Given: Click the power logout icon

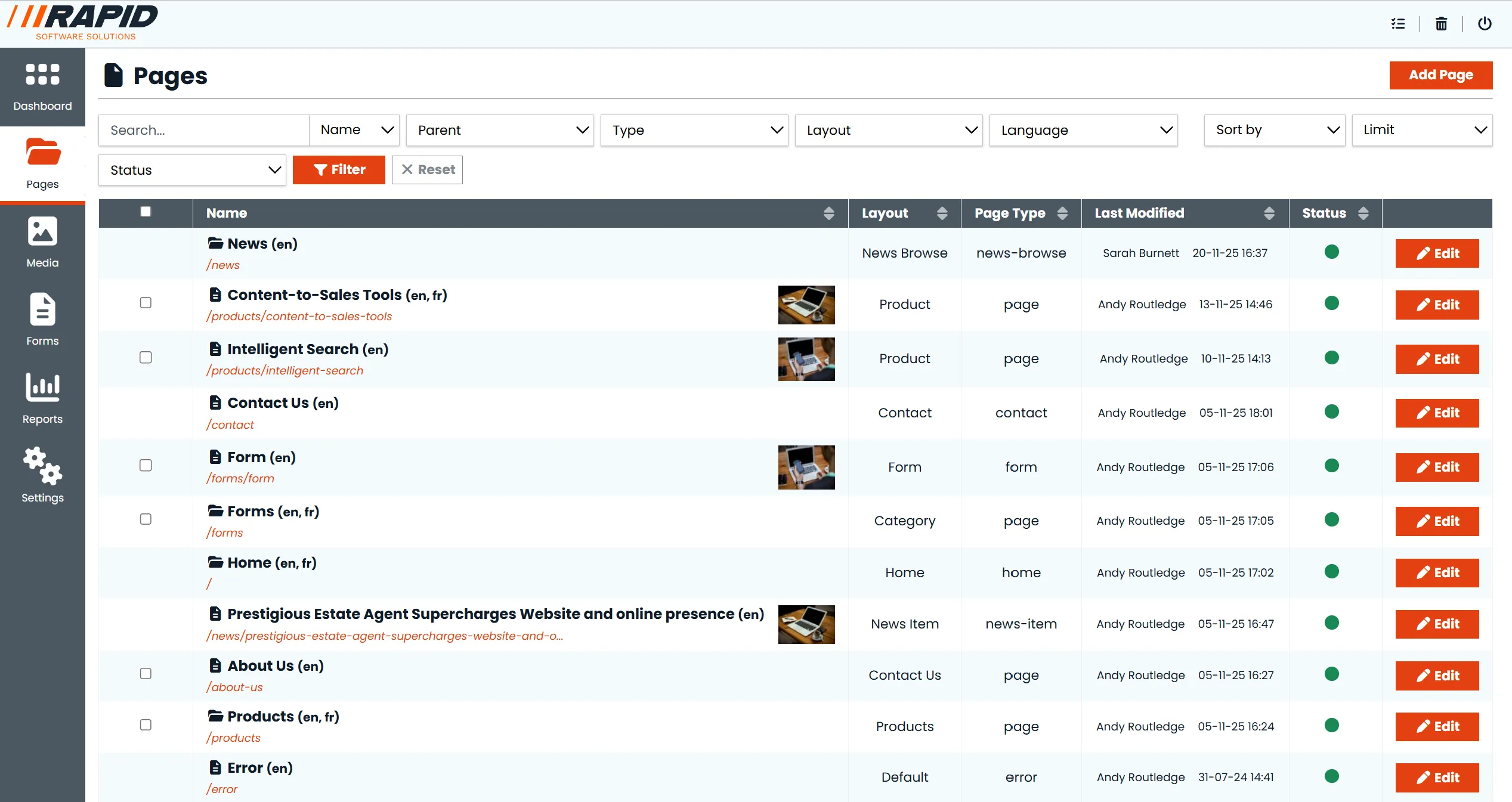Looking at the screenshot, I should (1485, 24).
